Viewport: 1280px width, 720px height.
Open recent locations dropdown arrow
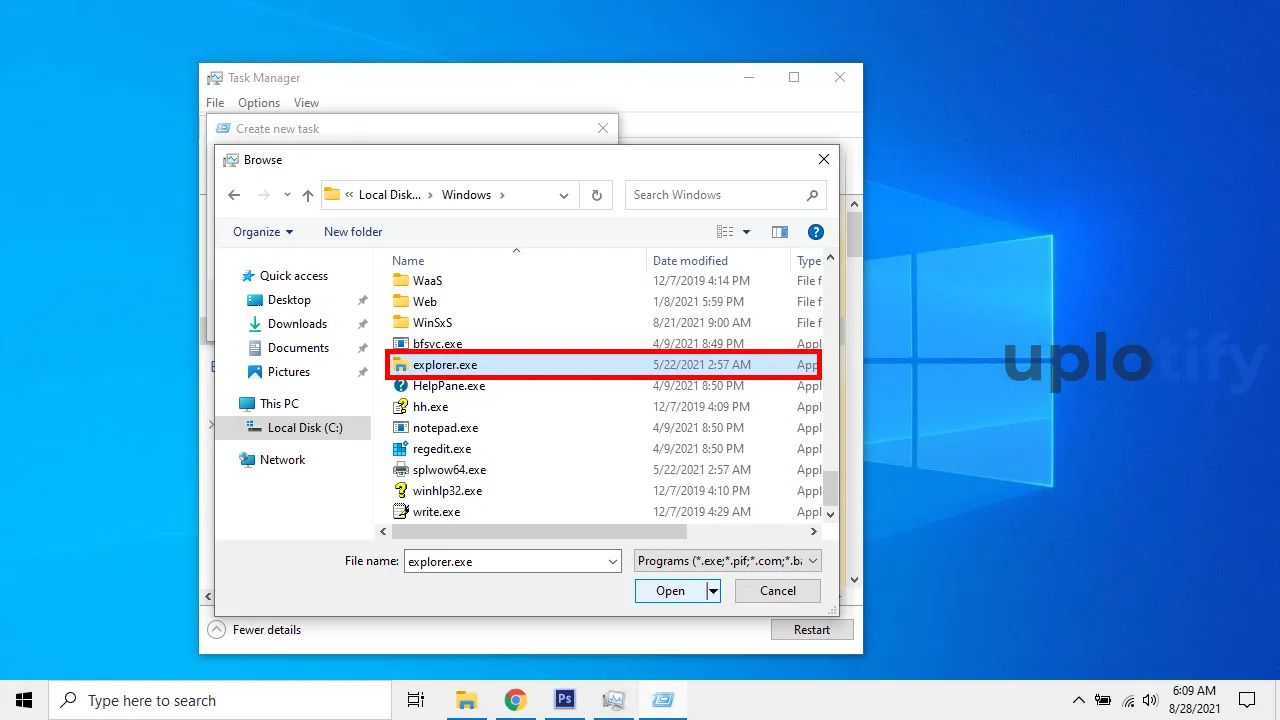coord(287,195)
